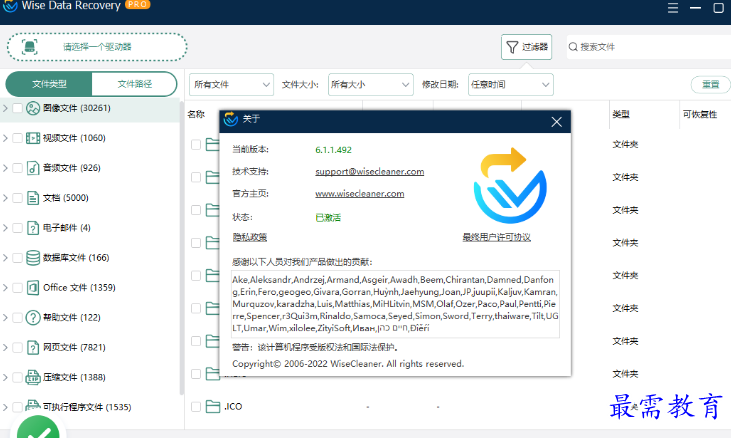Click the reset filters button

click(710, 84)
